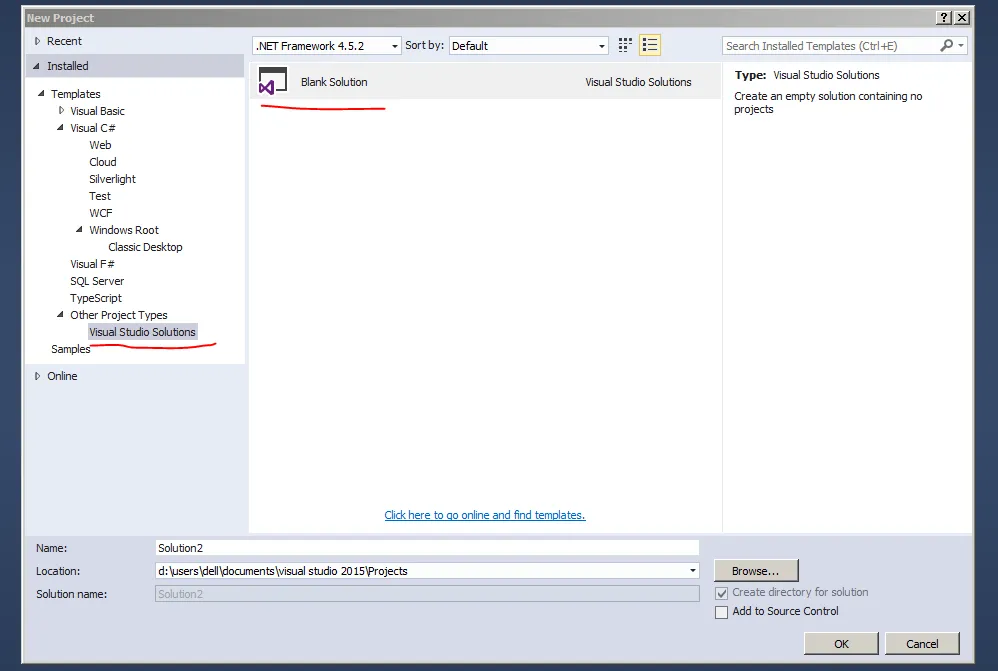This screenshot has height=671, width=998.
Task: Select Classic Desktop category
Action: click(145, 247)
